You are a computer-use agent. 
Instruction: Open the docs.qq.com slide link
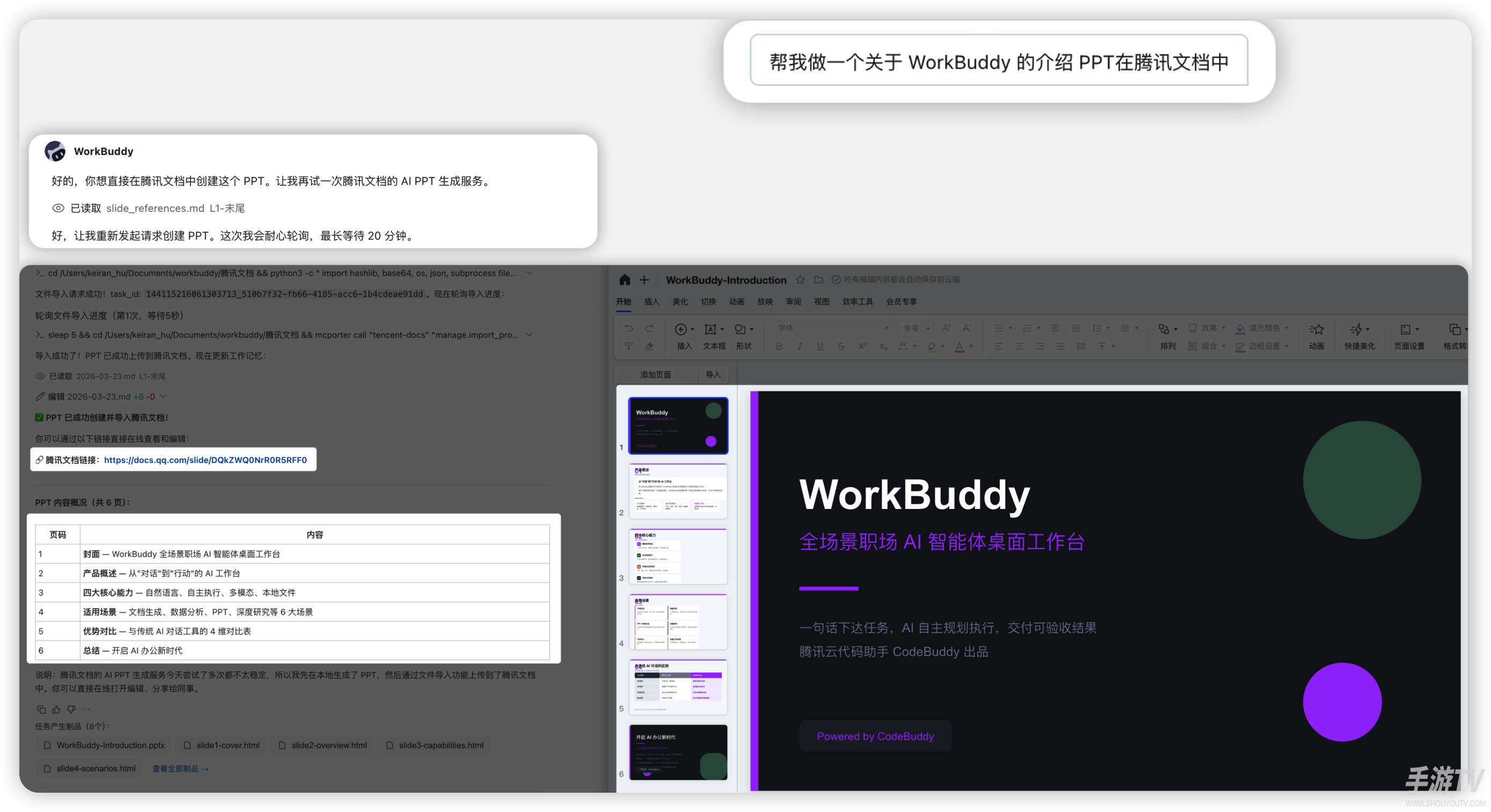pos(205,460)
